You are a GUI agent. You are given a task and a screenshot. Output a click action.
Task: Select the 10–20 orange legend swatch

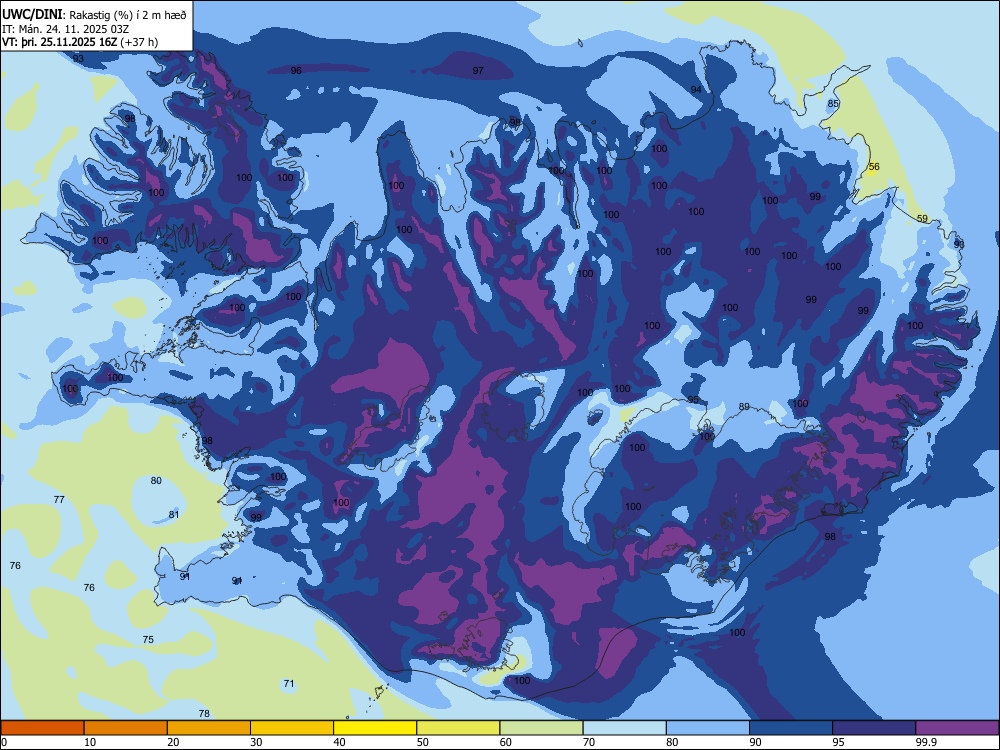126,728
